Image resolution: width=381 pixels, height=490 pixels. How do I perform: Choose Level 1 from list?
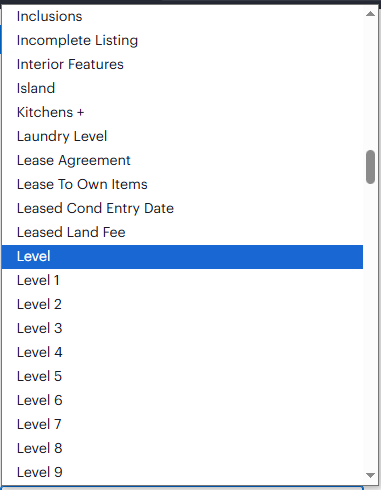coord(182,280)
